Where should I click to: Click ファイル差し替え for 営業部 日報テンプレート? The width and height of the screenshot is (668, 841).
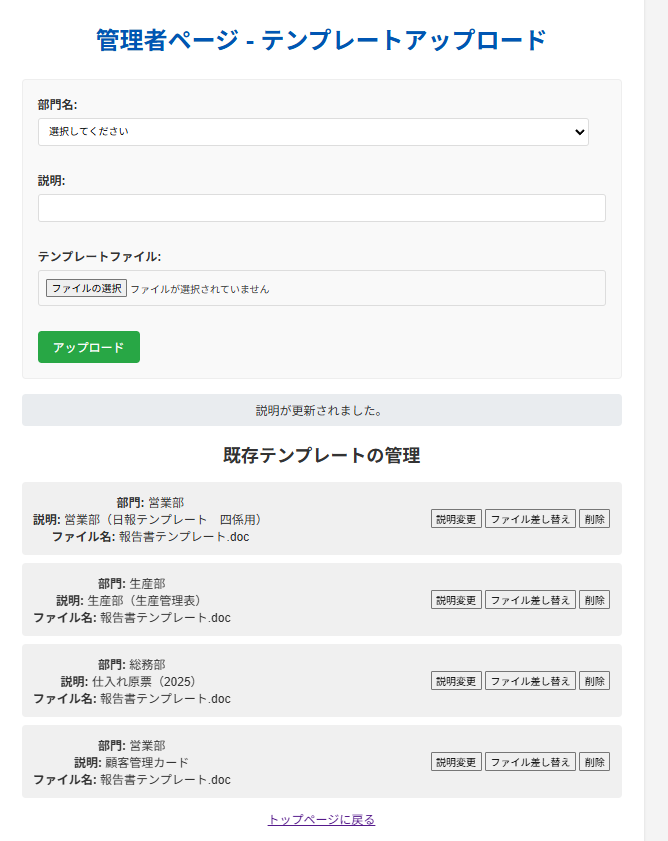pyautogui.click(x=530, y=519)
